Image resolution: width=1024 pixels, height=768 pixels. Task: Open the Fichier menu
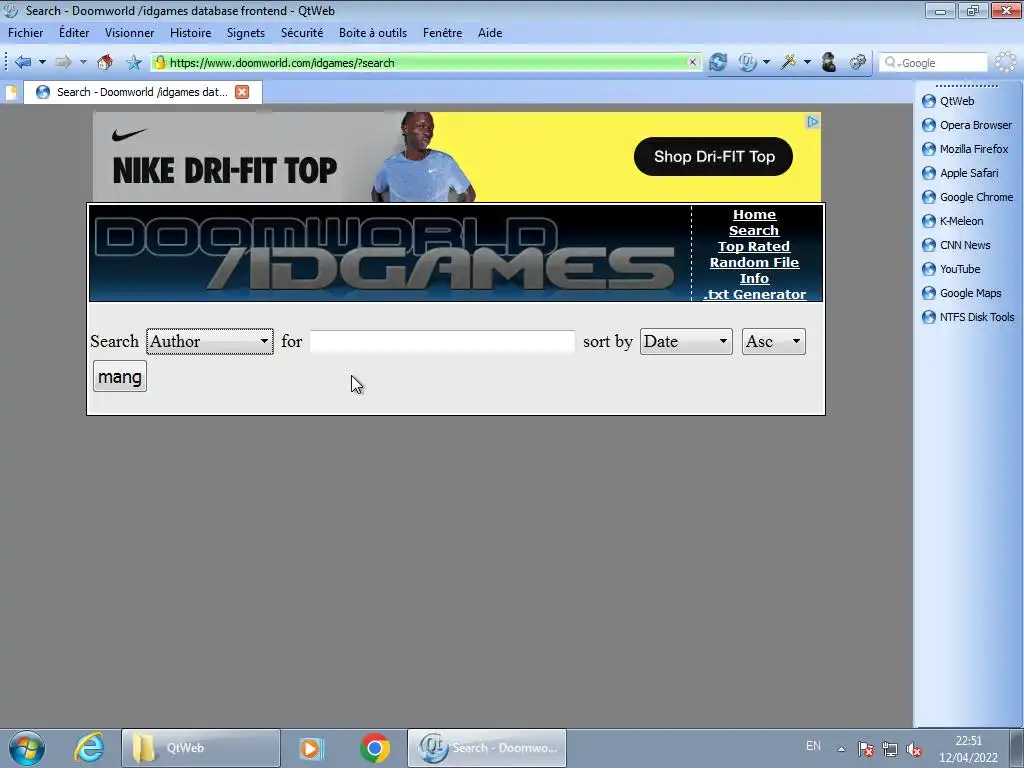(25, 33)
